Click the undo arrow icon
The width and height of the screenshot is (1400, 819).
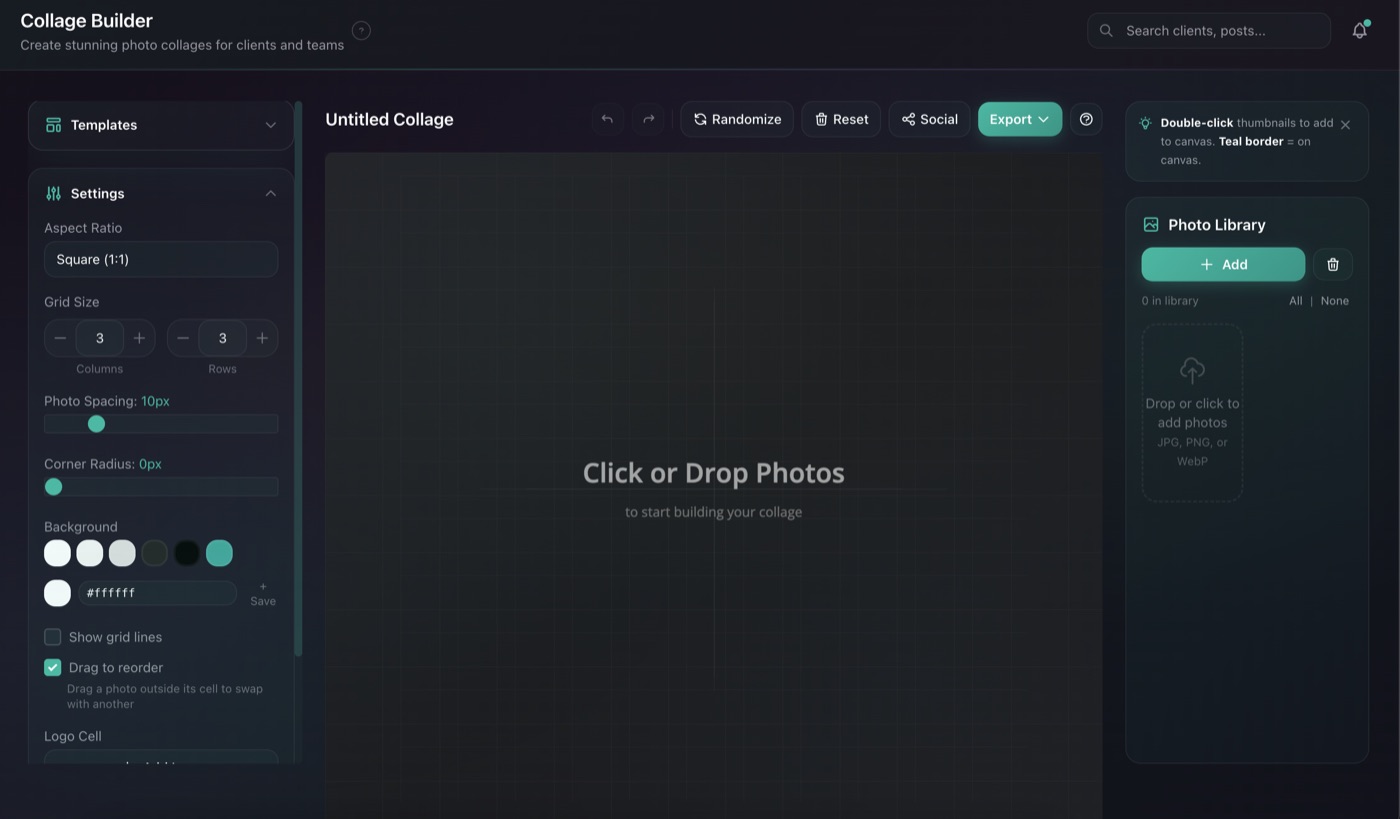[607, 118]
